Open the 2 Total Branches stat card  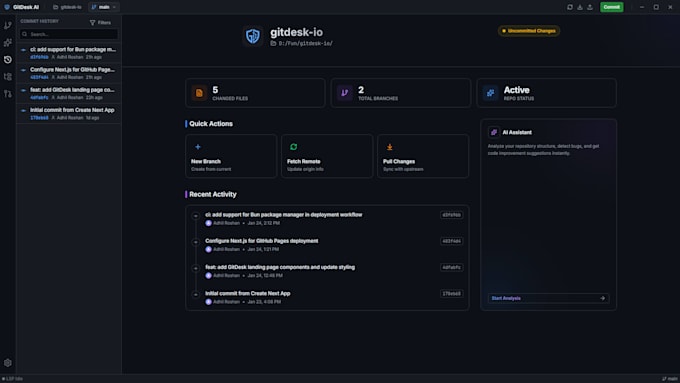point(401,93)
